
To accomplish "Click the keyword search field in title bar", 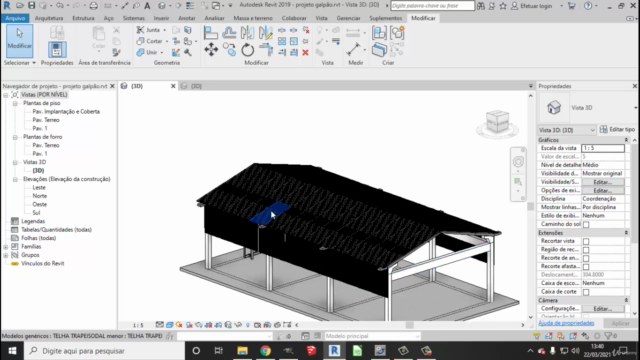I will click(433, 6).
